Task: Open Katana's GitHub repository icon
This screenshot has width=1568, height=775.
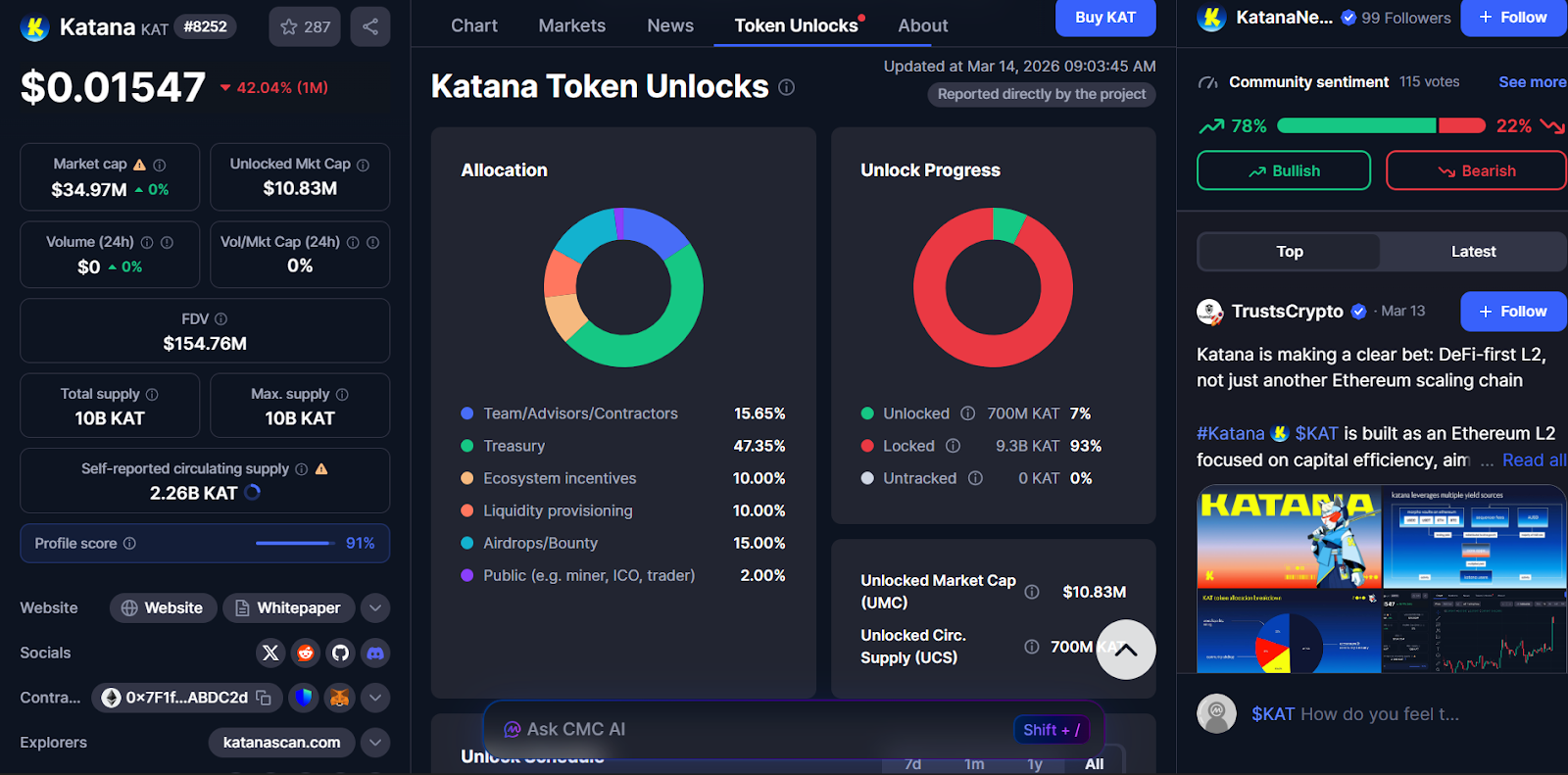Action: coord(340,653)
